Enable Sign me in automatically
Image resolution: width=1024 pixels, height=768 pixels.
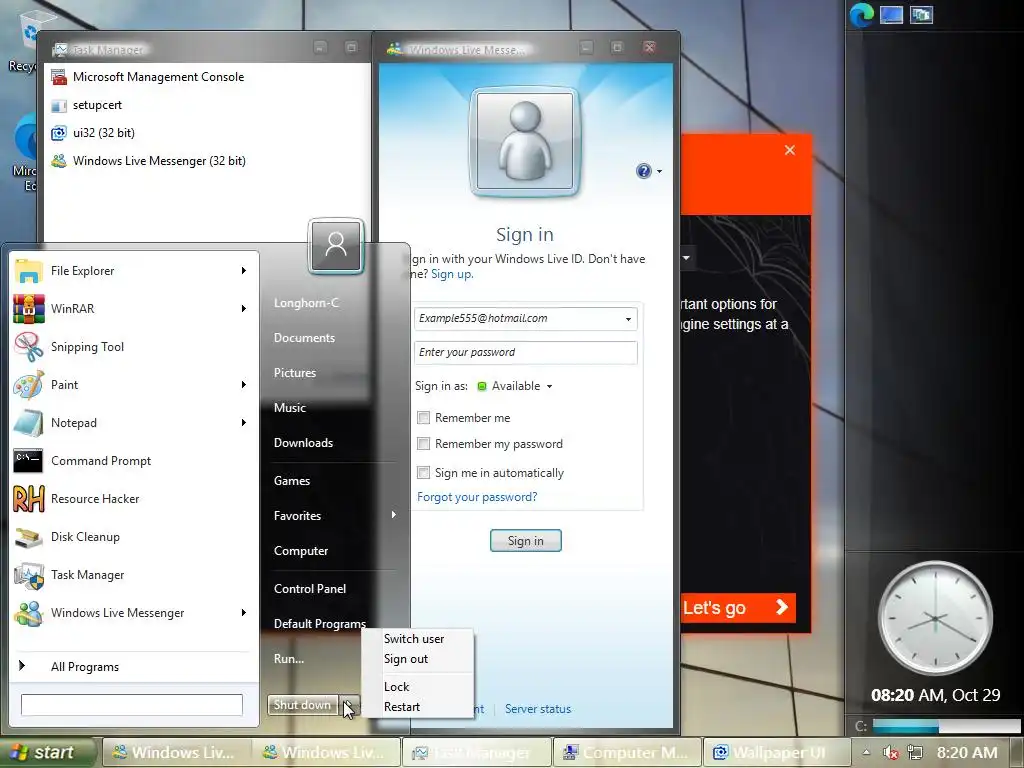click(423, 472)
